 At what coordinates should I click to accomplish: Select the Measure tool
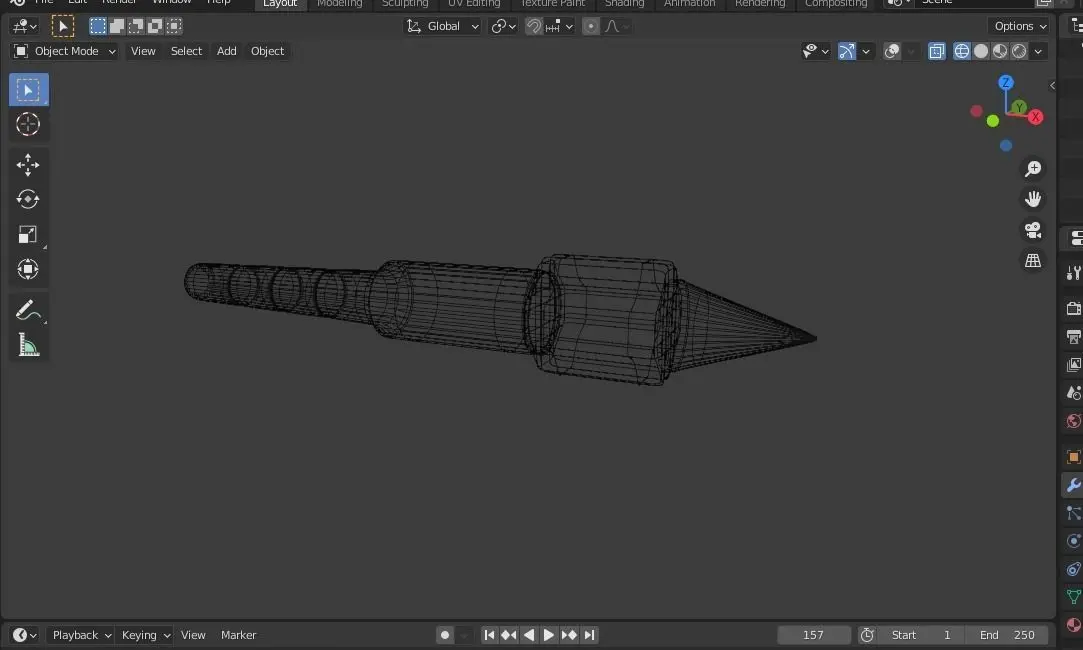28,345
